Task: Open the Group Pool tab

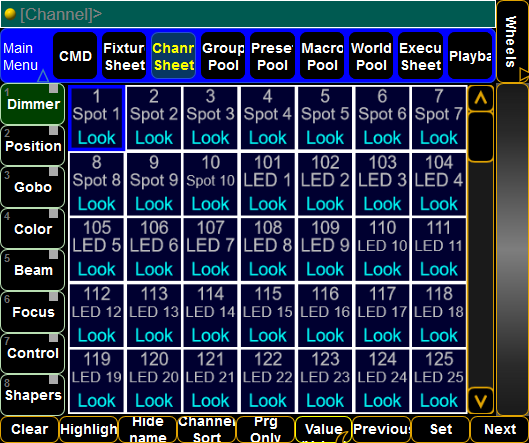Action: 223,56
